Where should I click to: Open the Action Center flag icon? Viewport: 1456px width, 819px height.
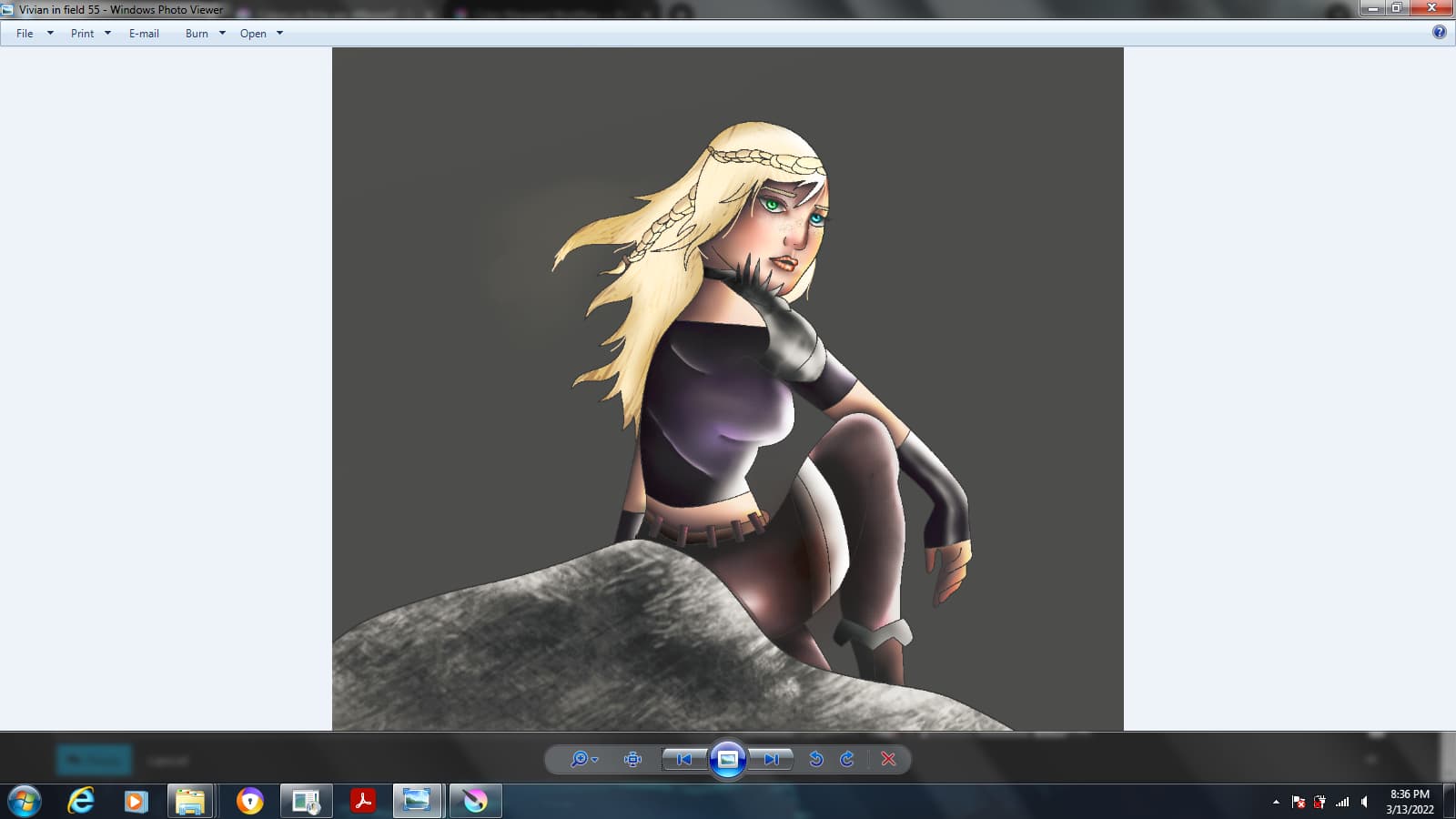[x=1299, y=802]
